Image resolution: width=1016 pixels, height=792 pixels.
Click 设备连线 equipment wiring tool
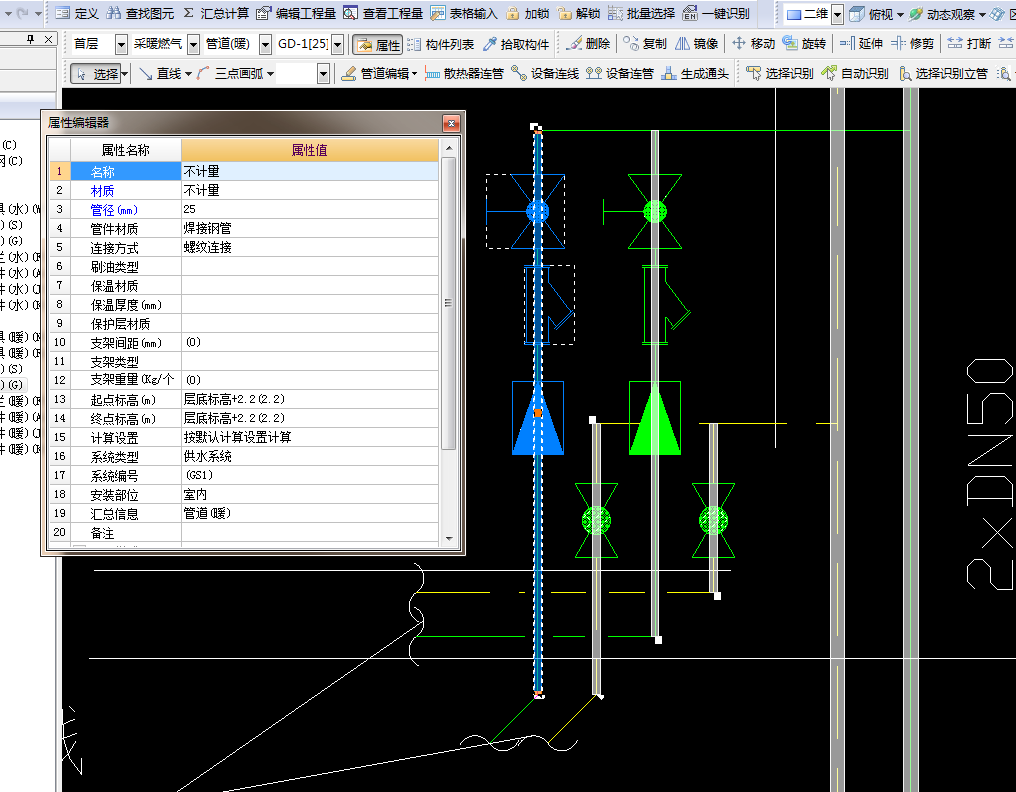[x=544, y=74]
